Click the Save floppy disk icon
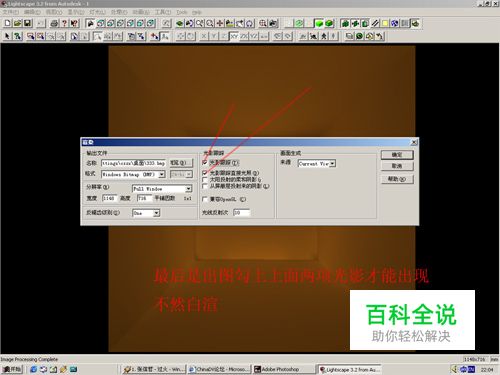 click(x=27, y=23)
